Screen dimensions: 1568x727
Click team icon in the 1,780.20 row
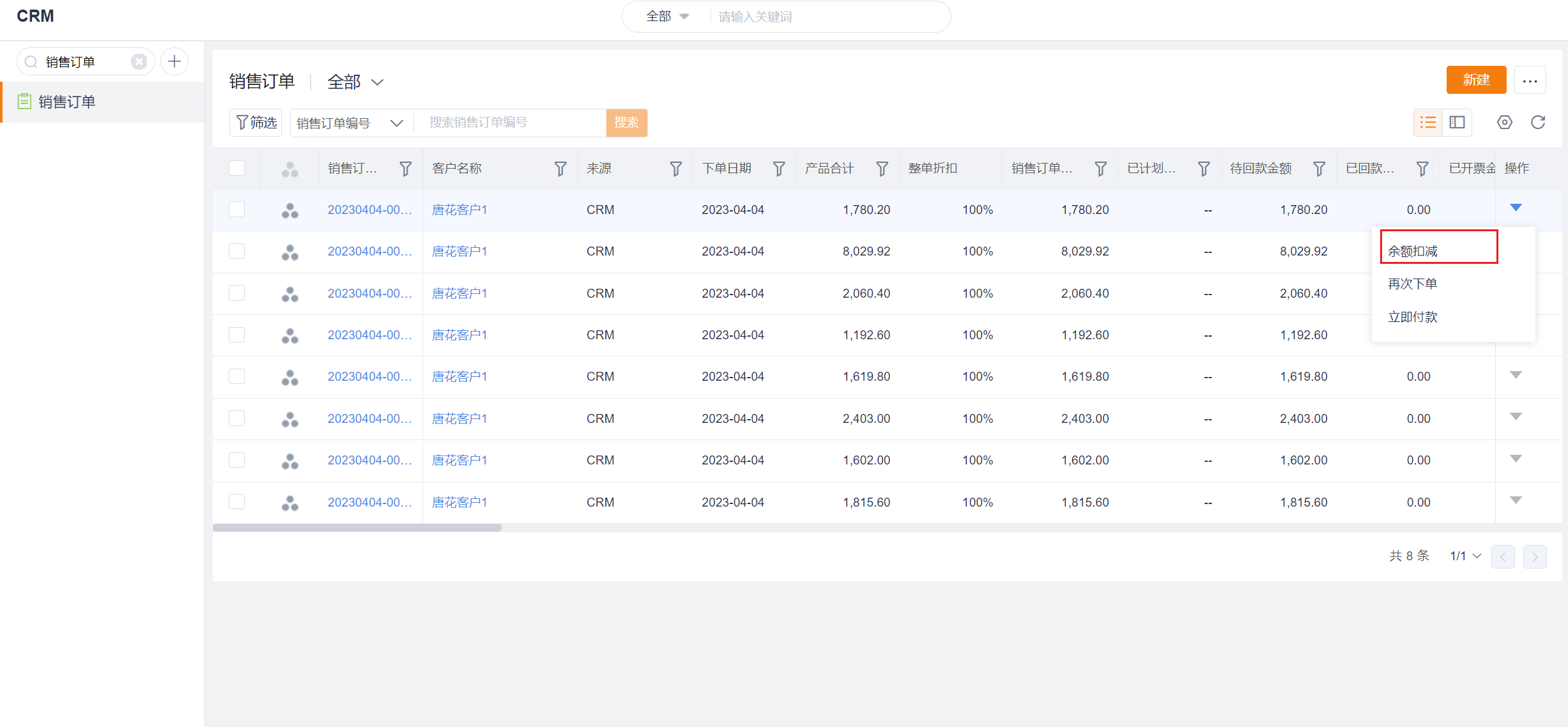point(290,211)
